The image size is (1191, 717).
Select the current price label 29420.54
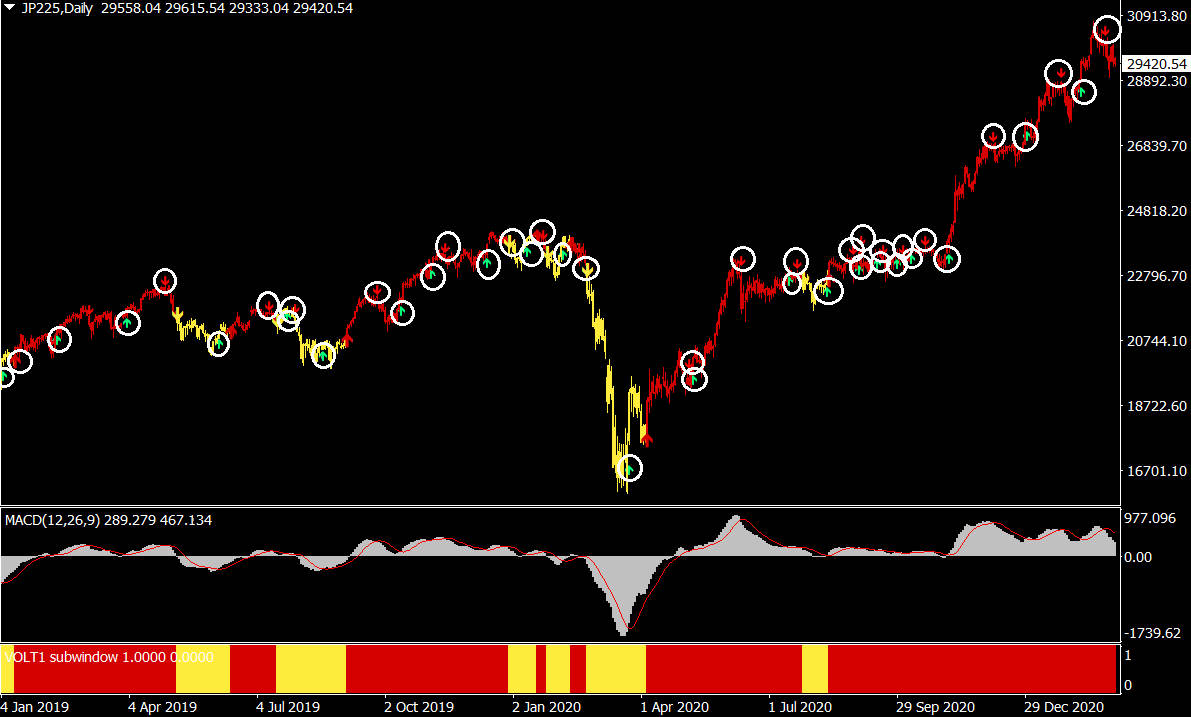point(1155,64)
